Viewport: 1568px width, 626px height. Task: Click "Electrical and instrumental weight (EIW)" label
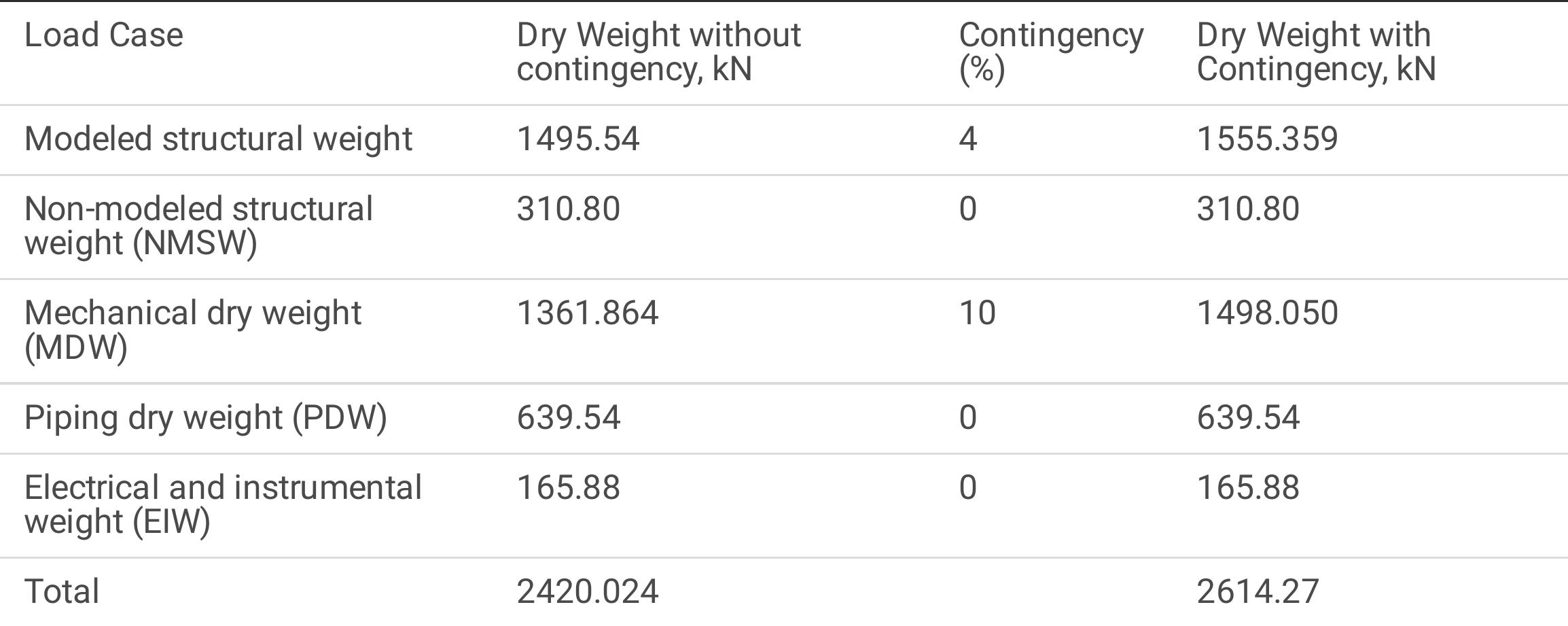[223, 504]
